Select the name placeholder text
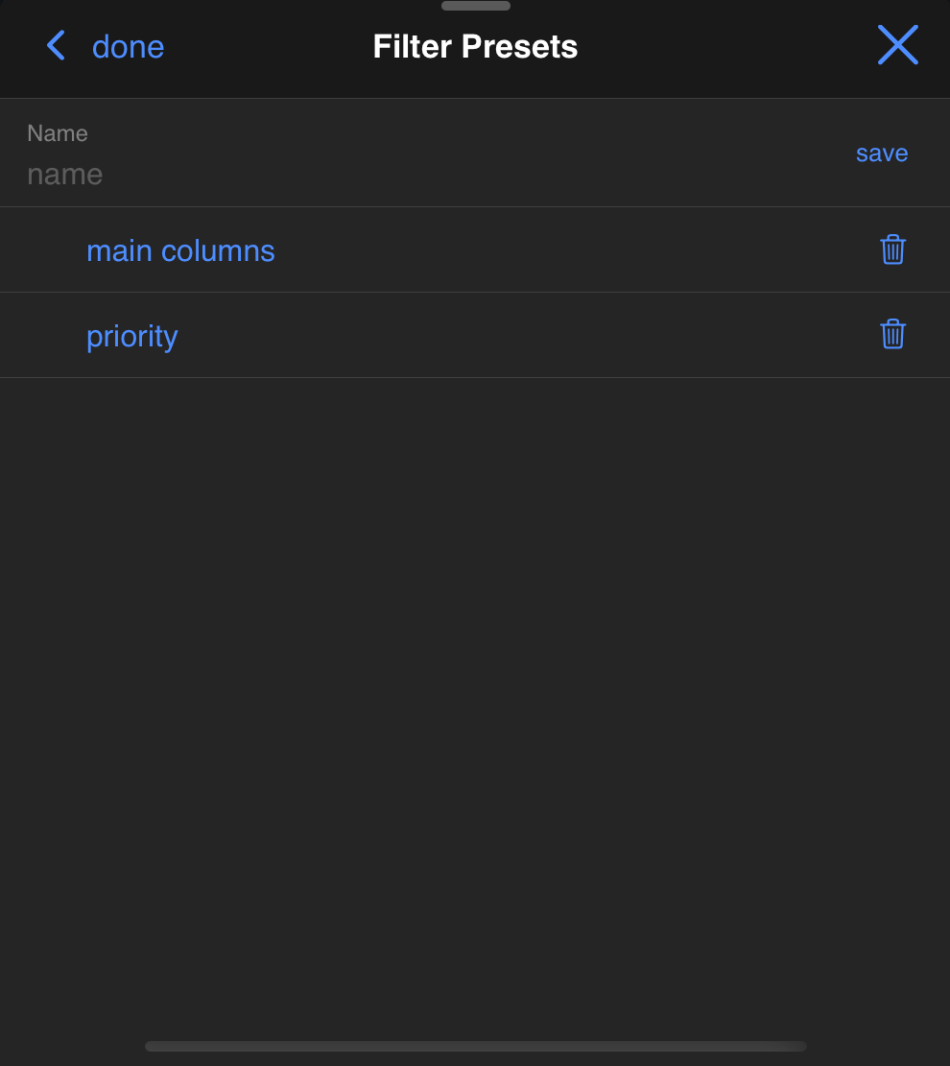The width and height of the screenshot is (950, 1066). 65,175
